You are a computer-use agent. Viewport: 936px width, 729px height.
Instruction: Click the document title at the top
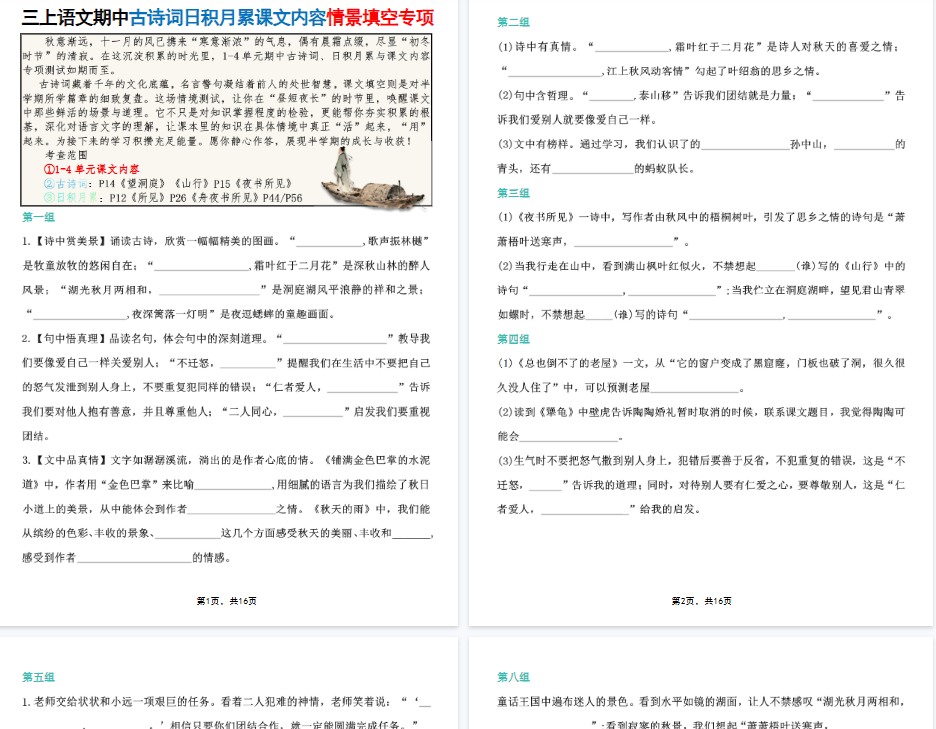click(228, 17)
